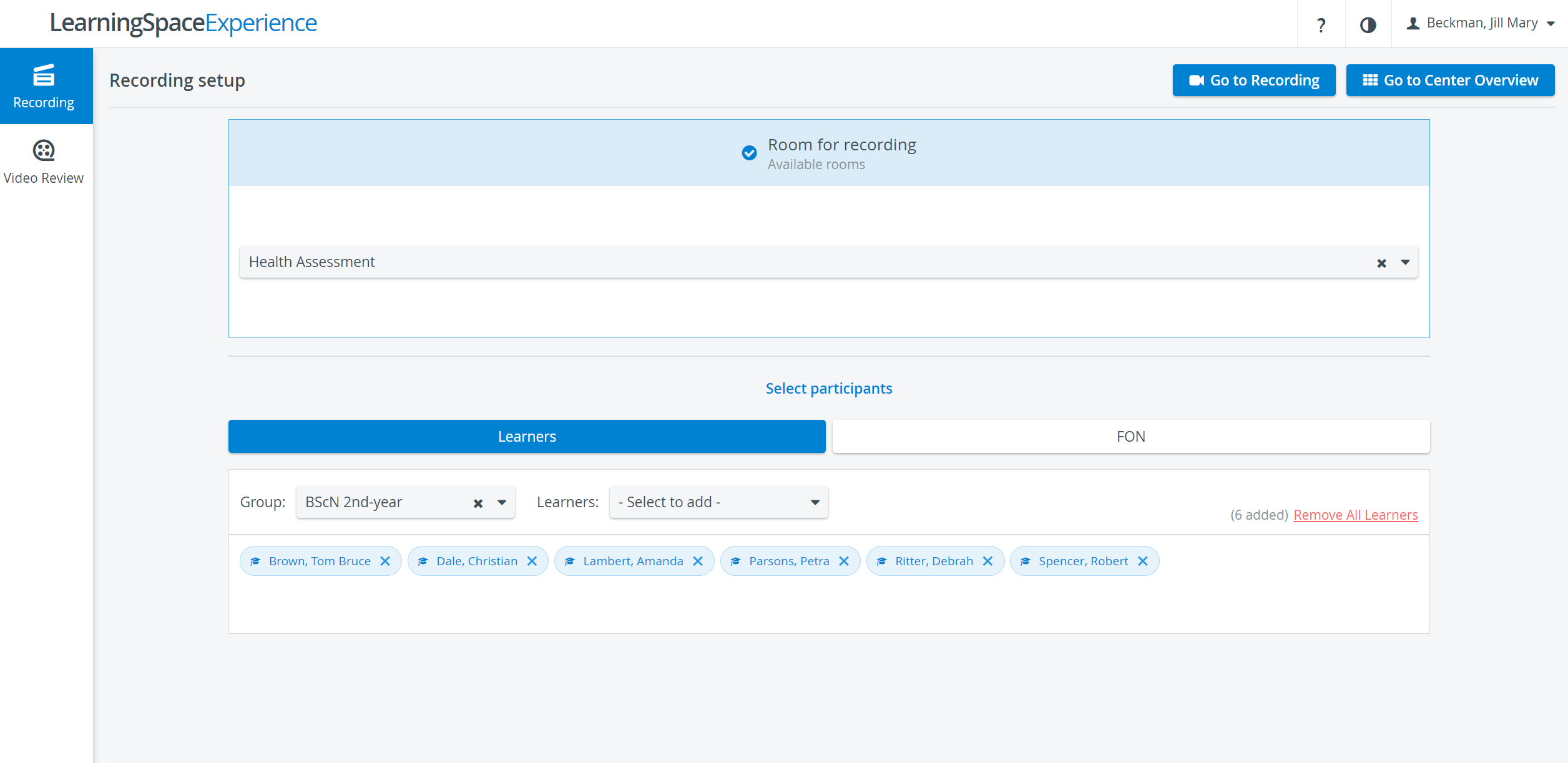
Task: Clear the BScN 2nd-year group selection
Action: (478, 503)
